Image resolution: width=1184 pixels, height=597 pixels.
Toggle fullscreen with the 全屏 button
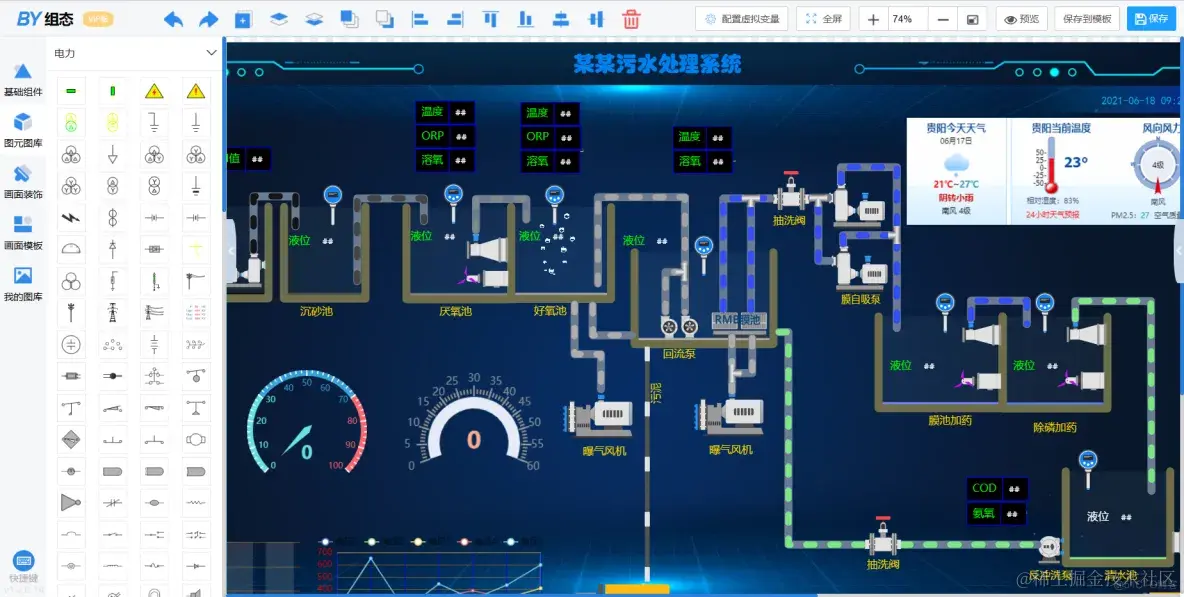pos(824,17)
